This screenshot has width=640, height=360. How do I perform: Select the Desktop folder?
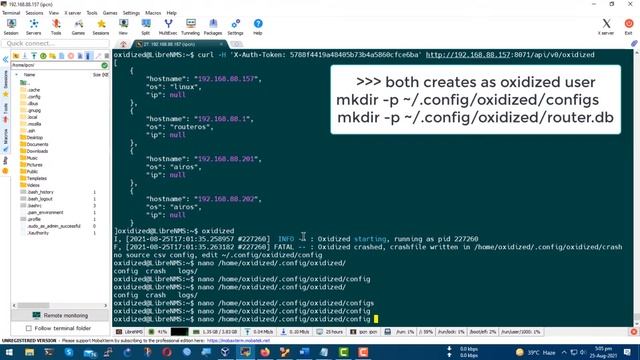(x=31, y=138)
